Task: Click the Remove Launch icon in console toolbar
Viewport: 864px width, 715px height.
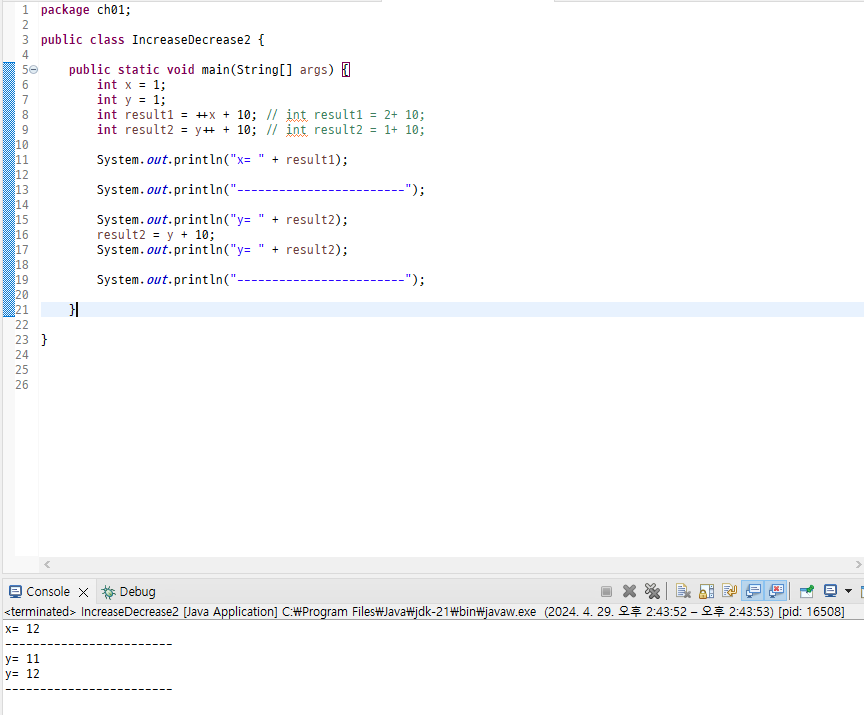Action: [x=629, y=592]
